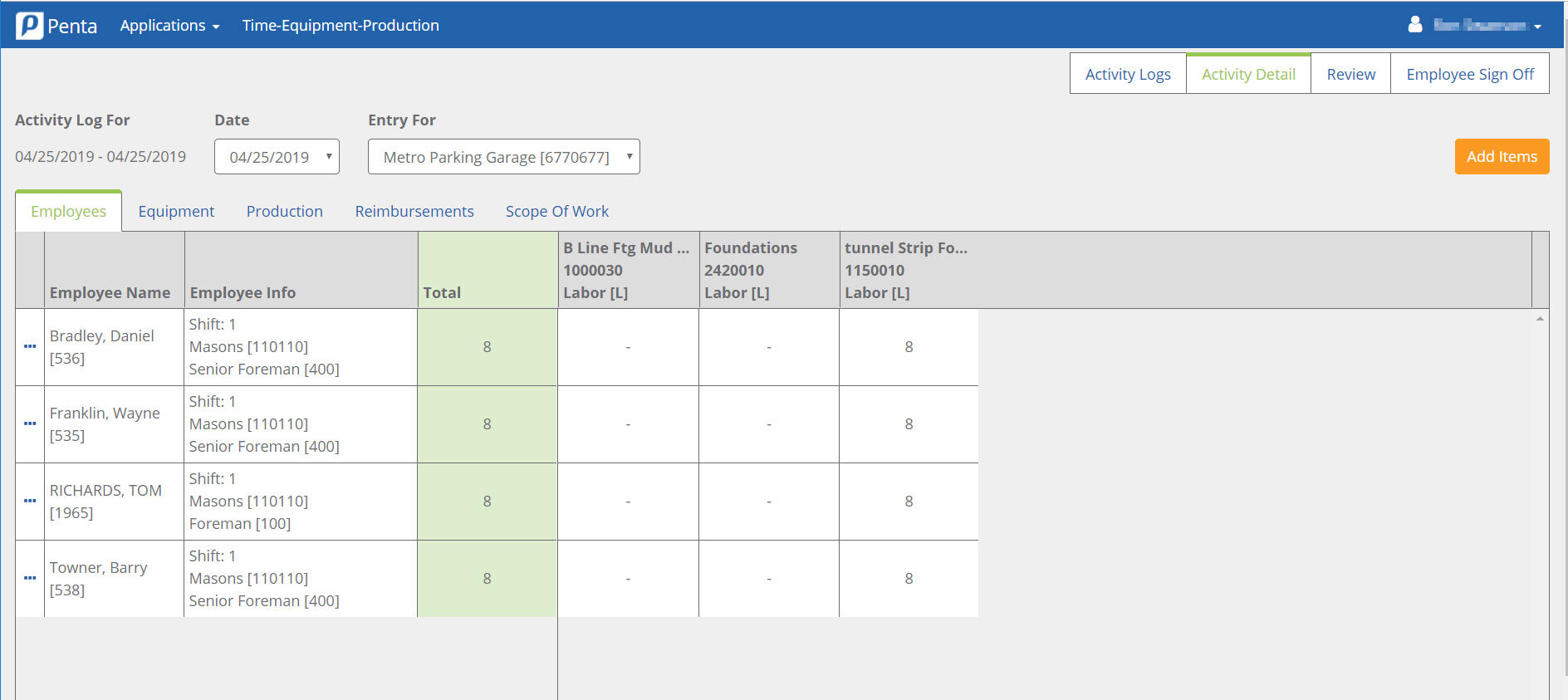The width and height of the screenshot is (1568, 700).
Task: Edit Bradley's tunnel Strip hours cell
Action: coord(909,347)
